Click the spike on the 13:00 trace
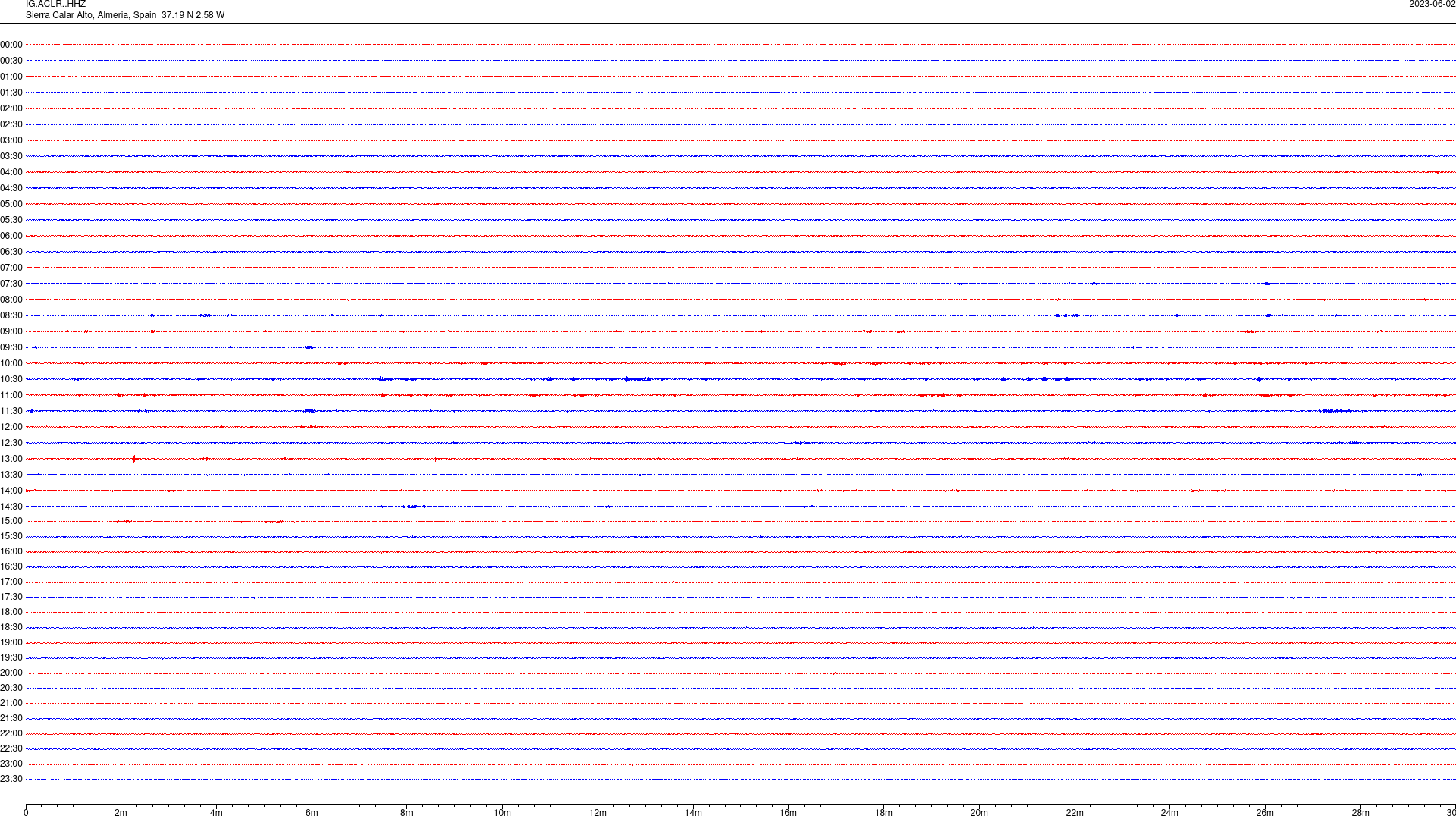1456x819 pixels. [x=134, y=459]
